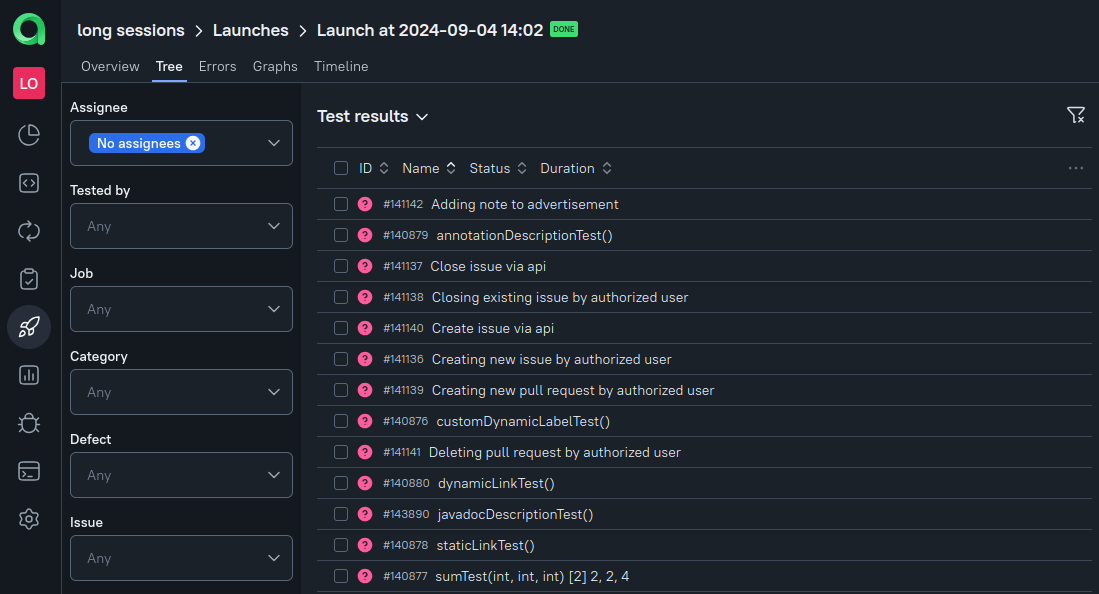Image resolution: width=1099 pixels, height=594 pixels.
Task: Tick the select-all checkbox in table header
Action: [x=341, y=168]
